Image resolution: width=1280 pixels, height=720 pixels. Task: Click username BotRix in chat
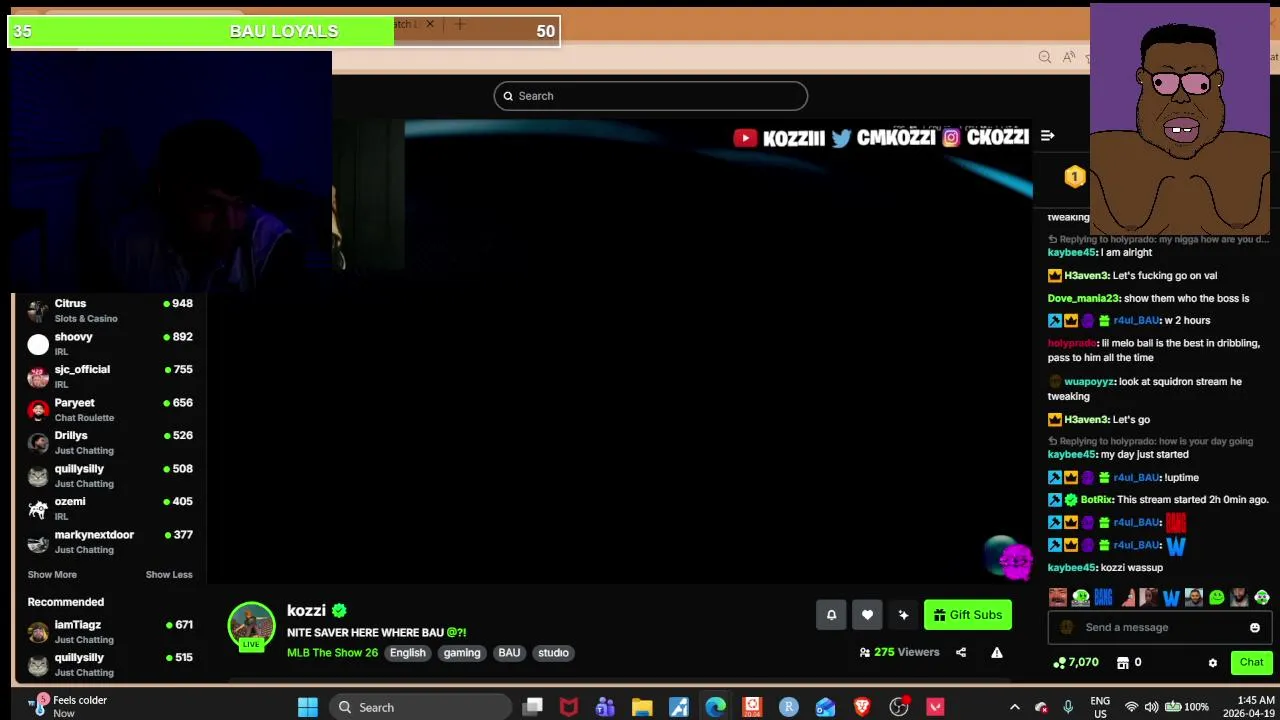tap(1097, 499)
